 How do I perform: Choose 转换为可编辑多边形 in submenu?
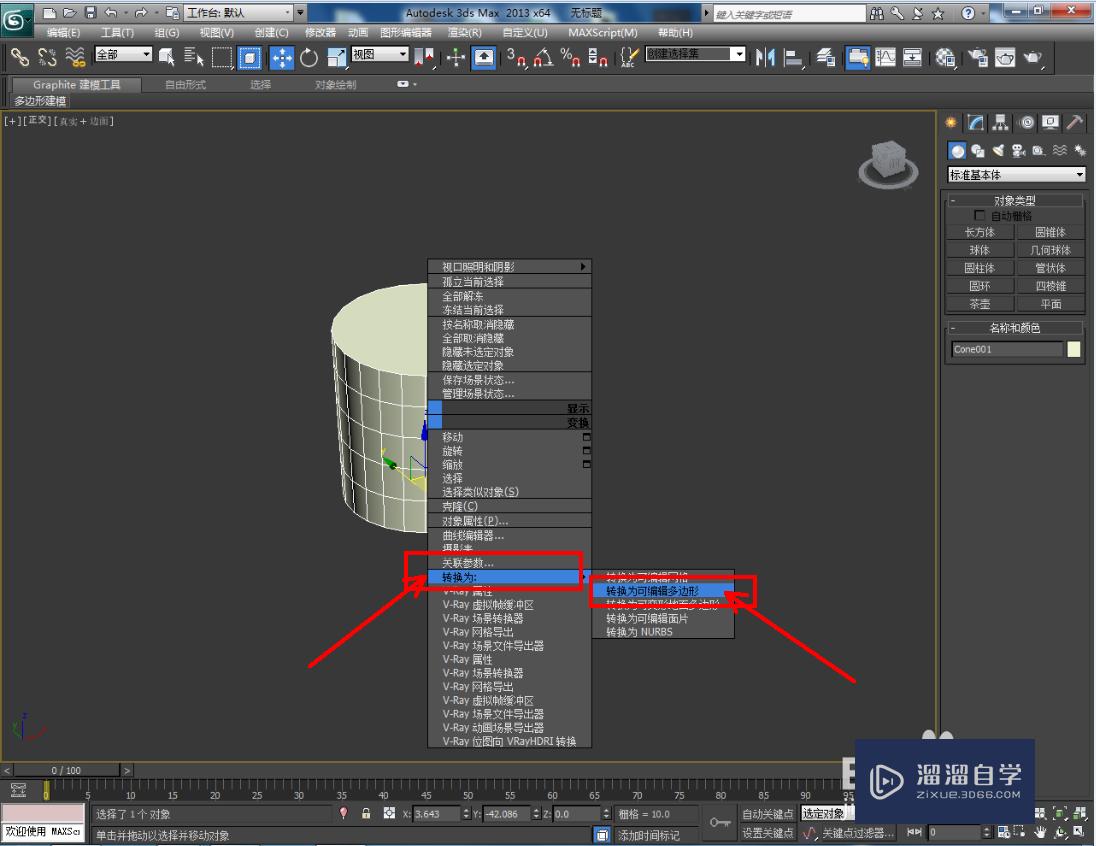[x=663, y=591]
